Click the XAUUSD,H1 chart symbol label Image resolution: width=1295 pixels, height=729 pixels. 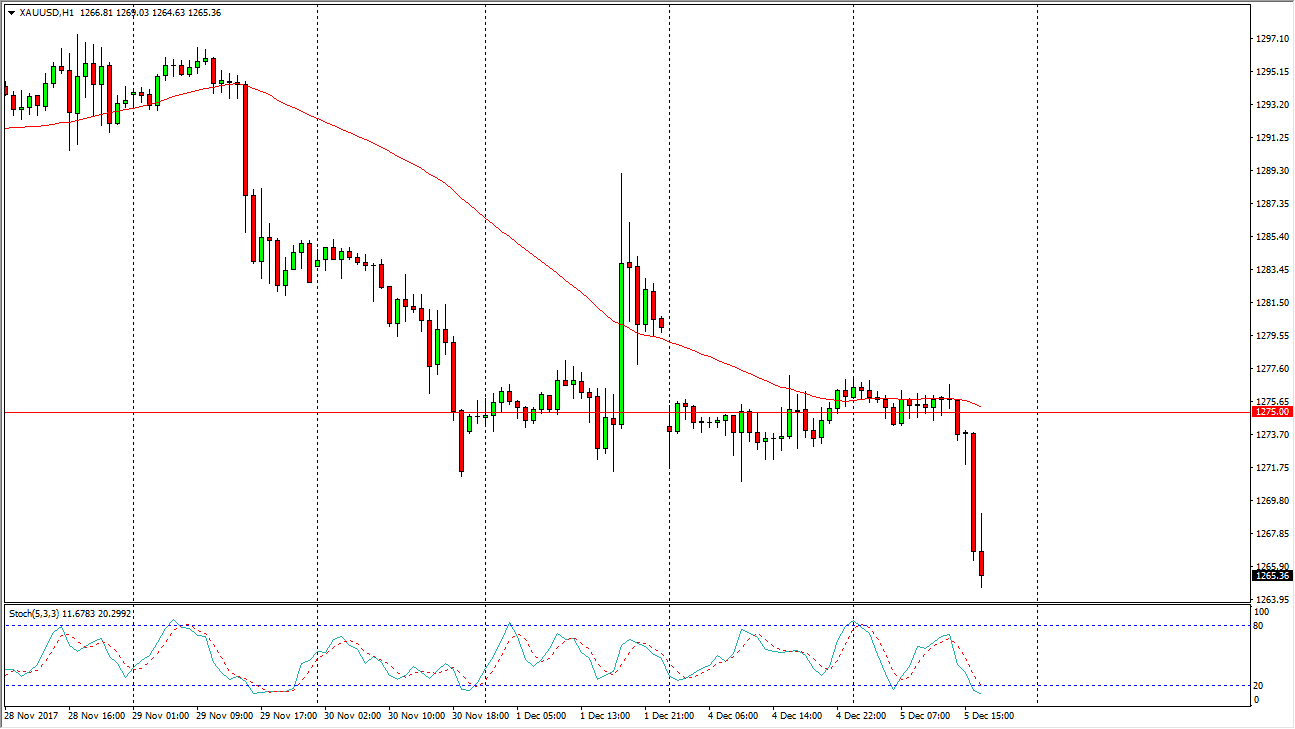[47, 12]
